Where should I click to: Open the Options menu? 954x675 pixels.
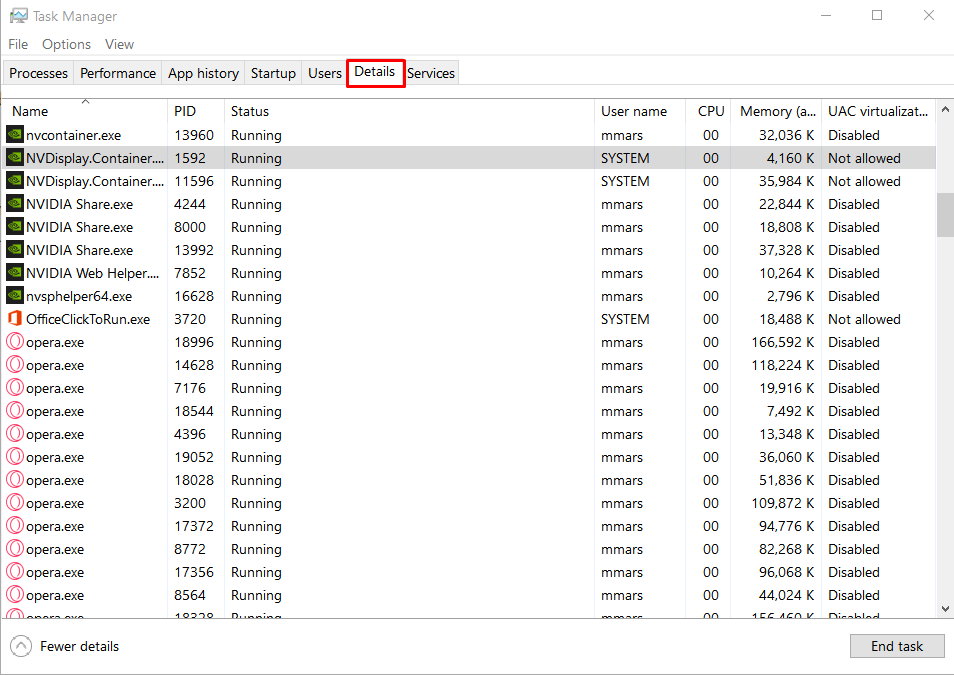[x=66, y=44]
